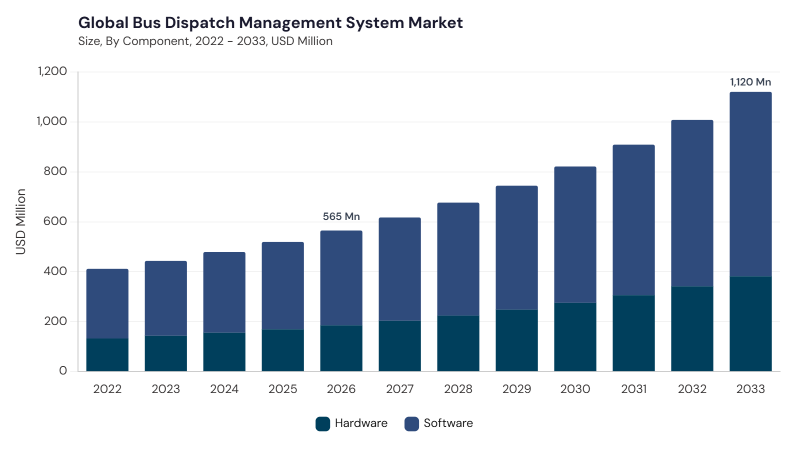Viewport: 800px width, 450px height.
Task: Select the 2032 Hardware bar segment
Action: click(x=692, y=329)
